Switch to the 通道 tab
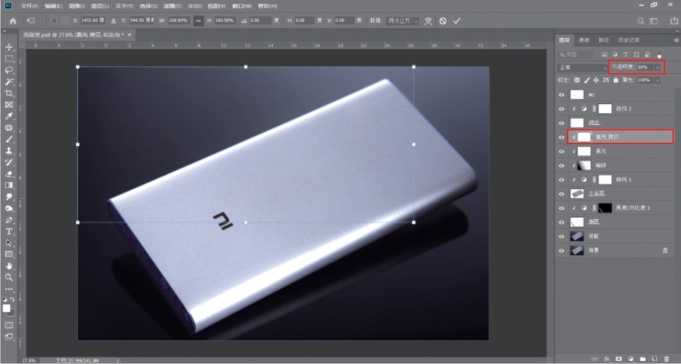Screen dimensions: 681x364 (584, 40)
